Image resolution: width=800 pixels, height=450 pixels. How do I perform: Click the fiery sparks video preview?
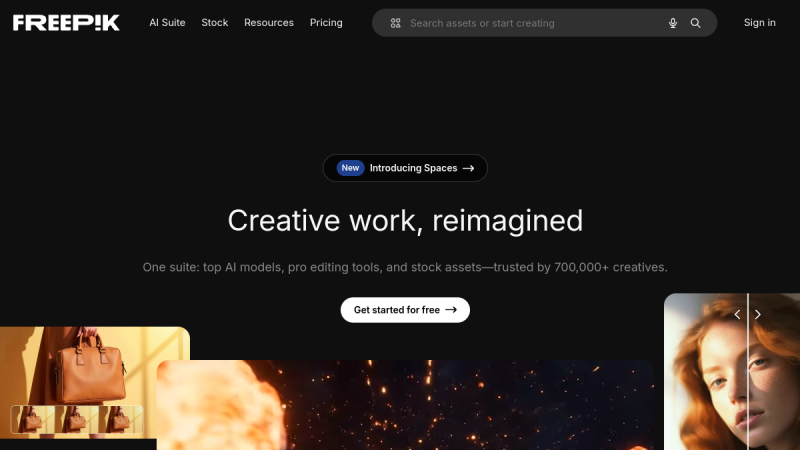405,405
